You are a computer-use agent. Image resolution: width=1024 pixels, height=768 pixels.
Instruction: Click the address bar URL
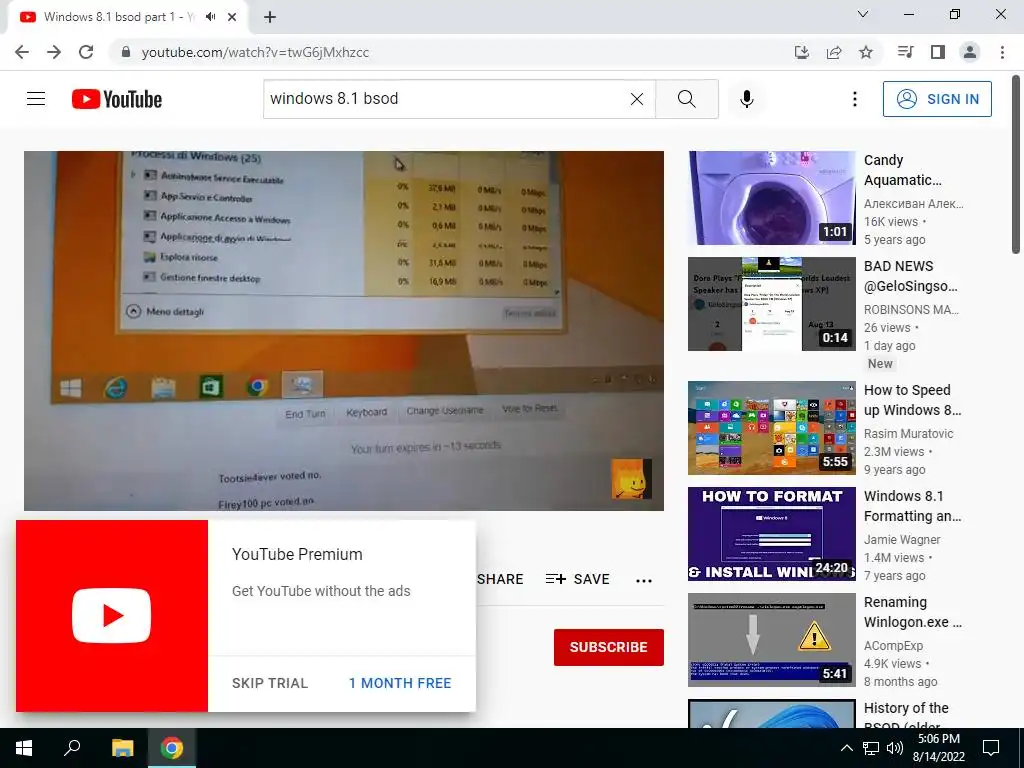coord(255,52)
